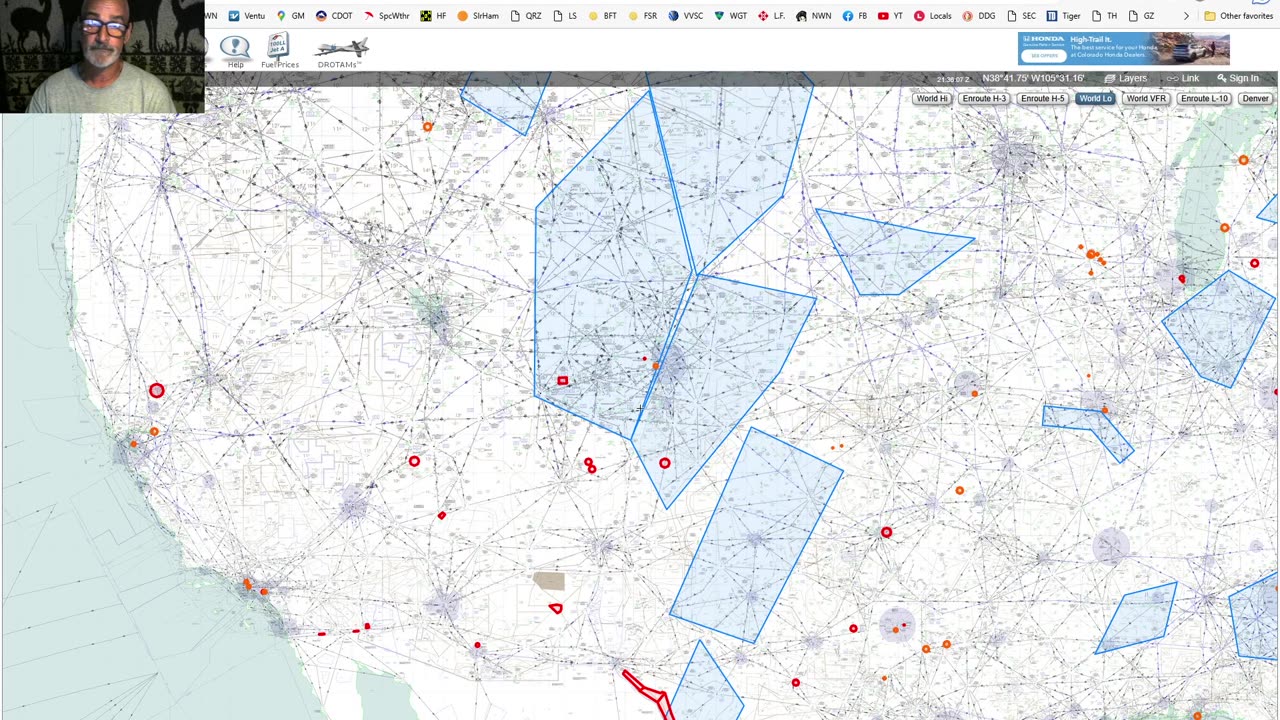Viewport: 1280px width, 720px height.
Task: Open the QRZ bookmark
Action: tap(526, 16)
